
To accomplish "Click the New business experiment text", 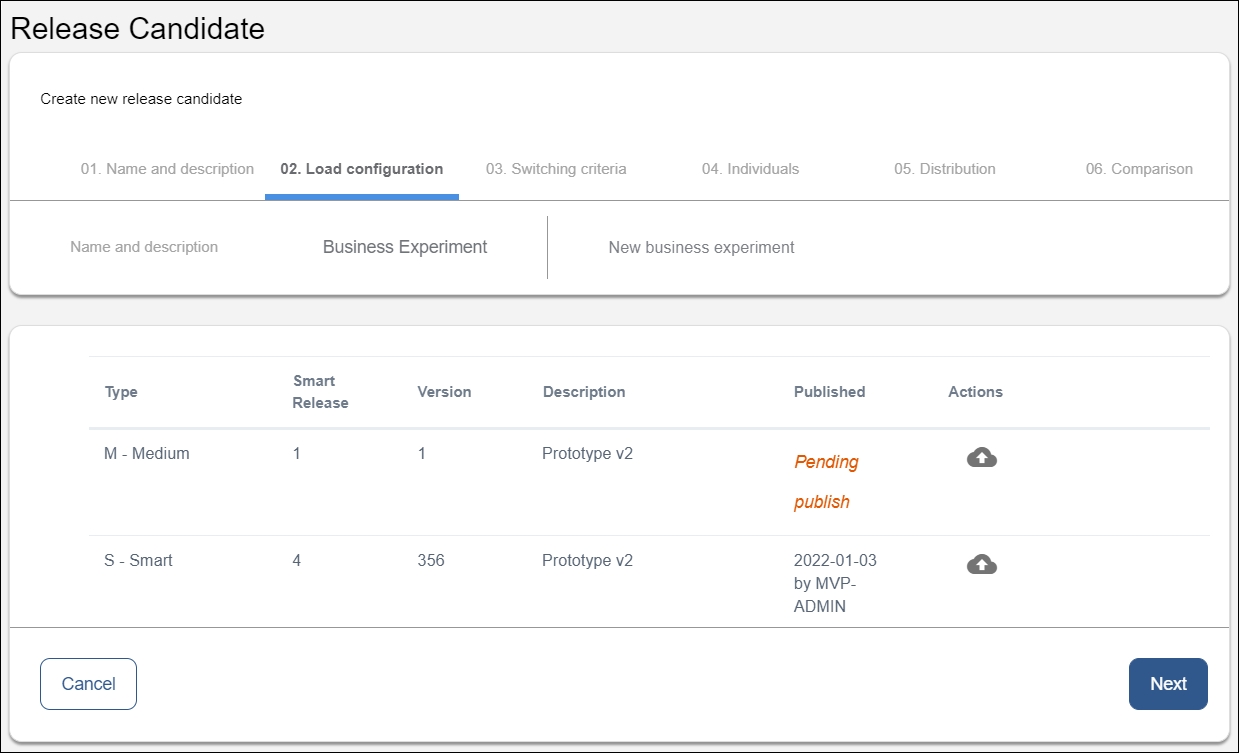I will point(701,247).
